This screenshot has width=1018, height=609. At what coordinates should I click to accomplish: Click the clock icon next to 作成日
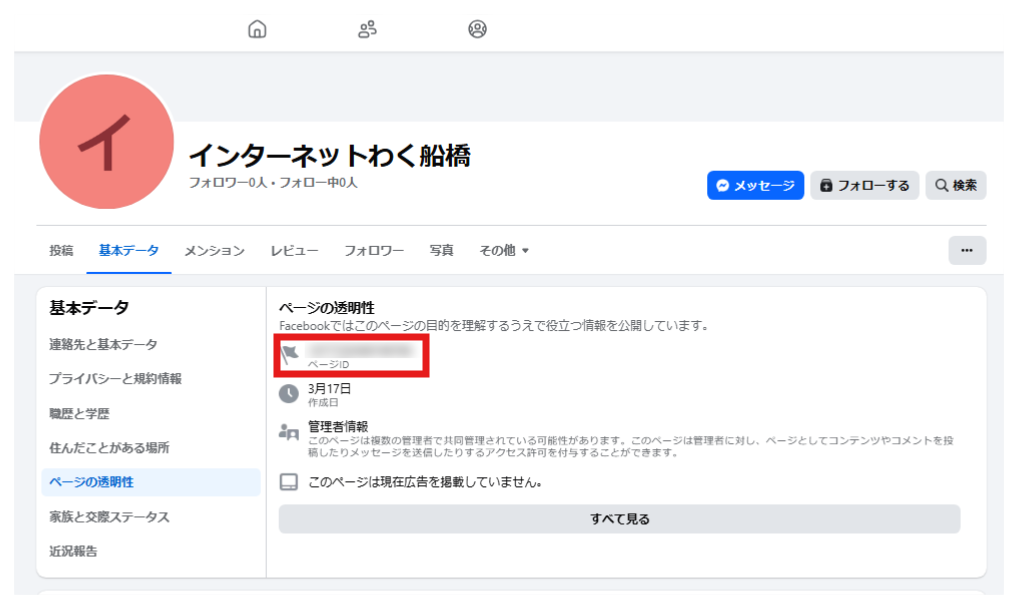tap(289, 394)
